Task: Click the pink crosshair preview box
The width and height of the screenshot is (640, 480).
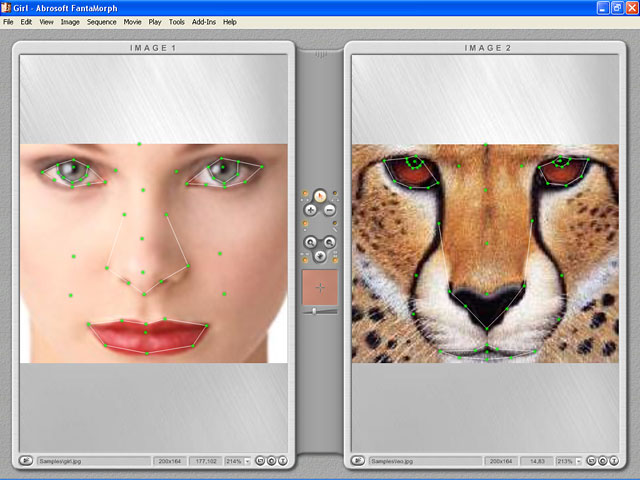Action: [320, 287]
